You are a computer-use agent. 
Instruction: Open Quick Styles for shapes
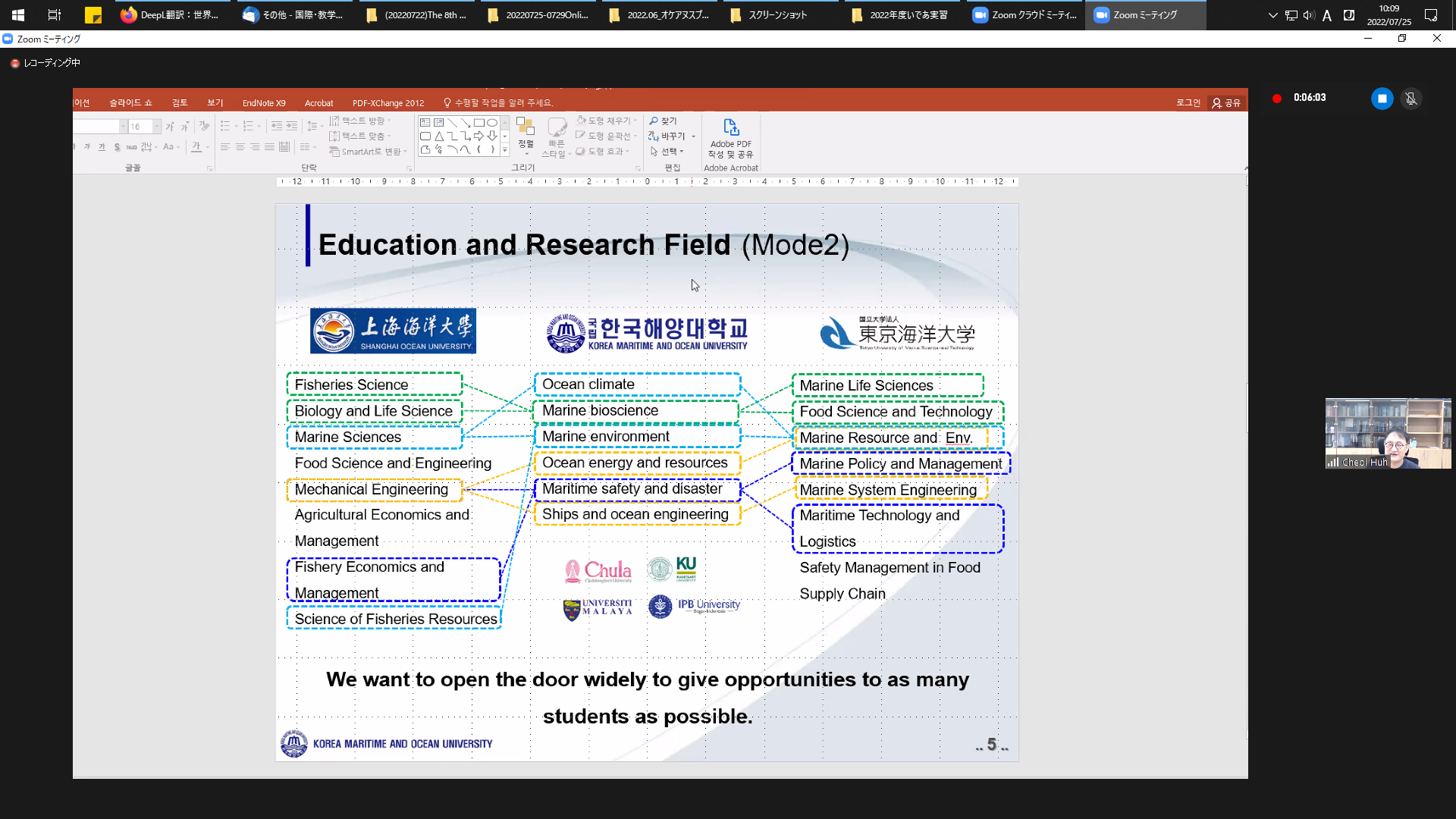pyautogui.click(x=557, y=138)
